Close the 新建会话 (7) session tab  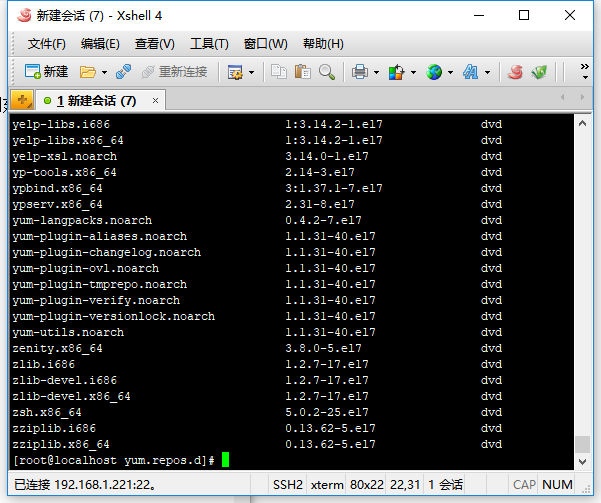click(x=155, y=100)
